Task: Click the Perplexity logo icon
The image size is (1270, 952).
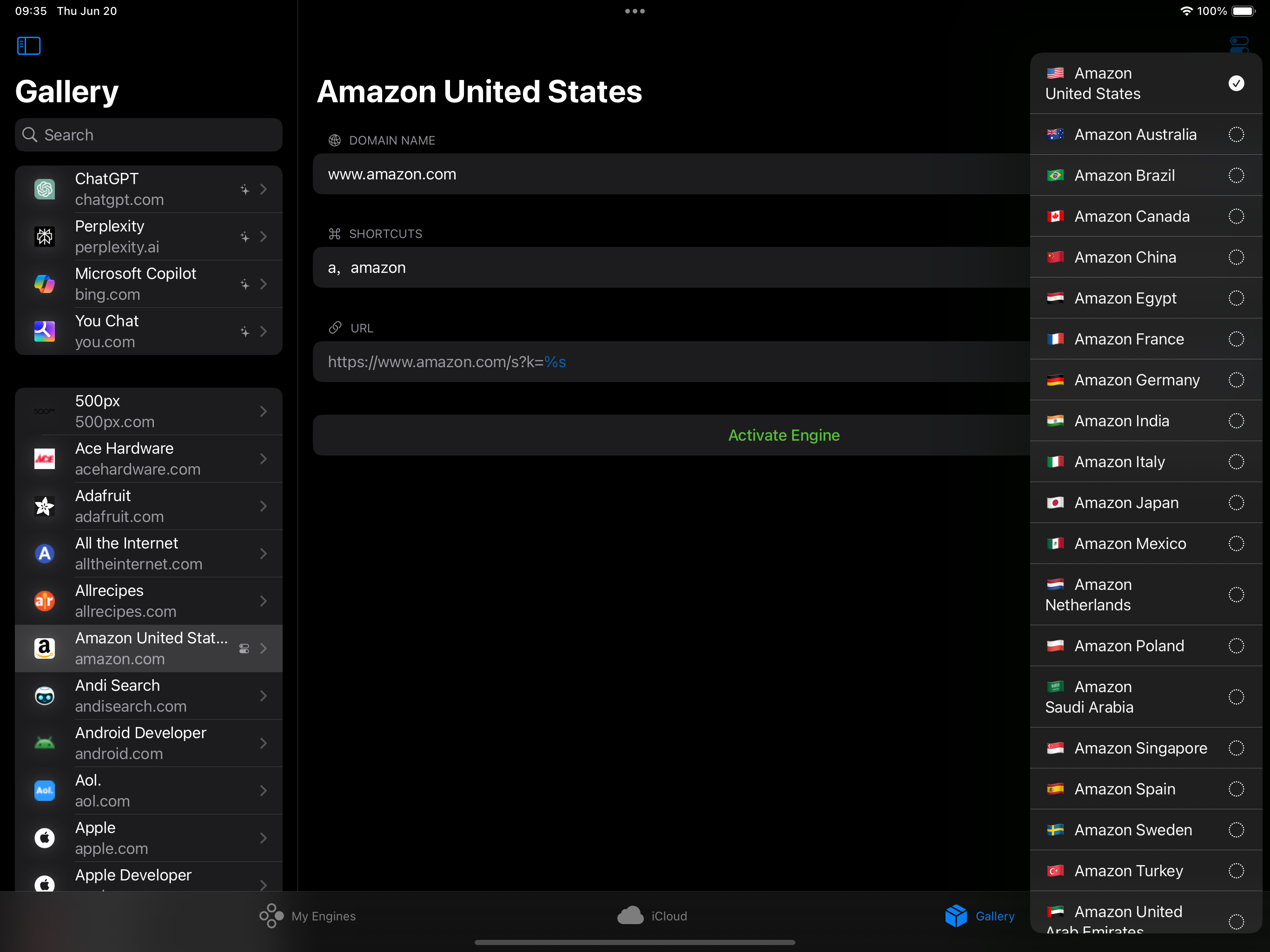Action: click(x=45, y=237)
